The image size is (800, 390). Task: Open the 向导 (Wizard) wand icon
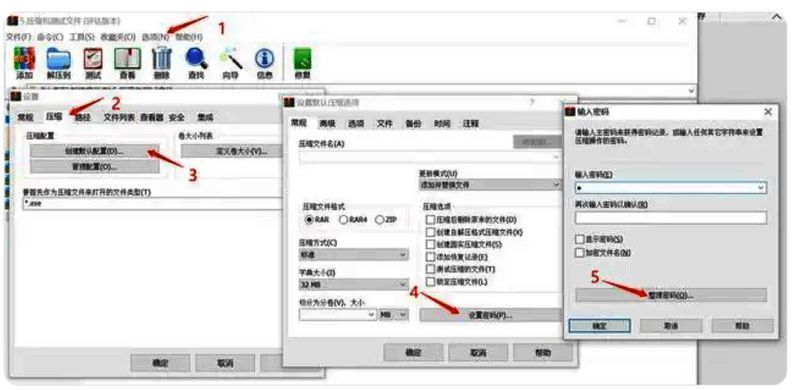tap(230, 63)
